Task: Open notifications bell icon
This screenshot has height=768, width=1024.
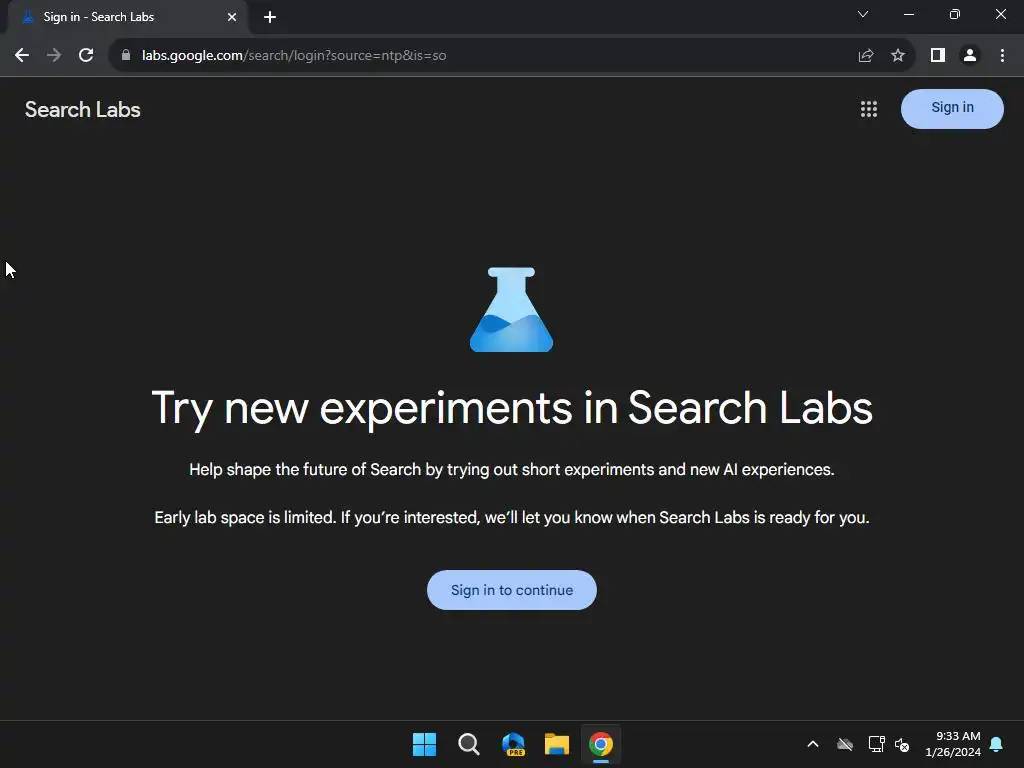Action: click(x=997, y=744)
